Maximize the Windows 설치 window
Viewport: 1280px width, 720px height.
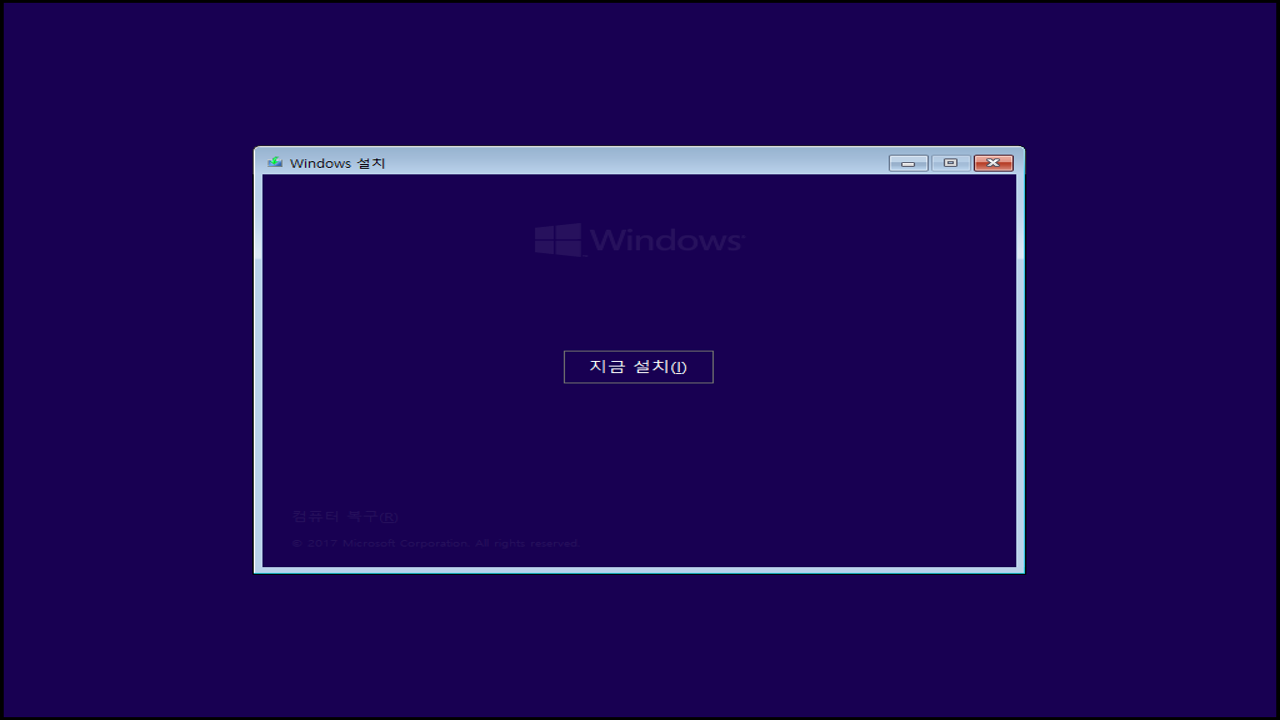click(x=951, y=163)
